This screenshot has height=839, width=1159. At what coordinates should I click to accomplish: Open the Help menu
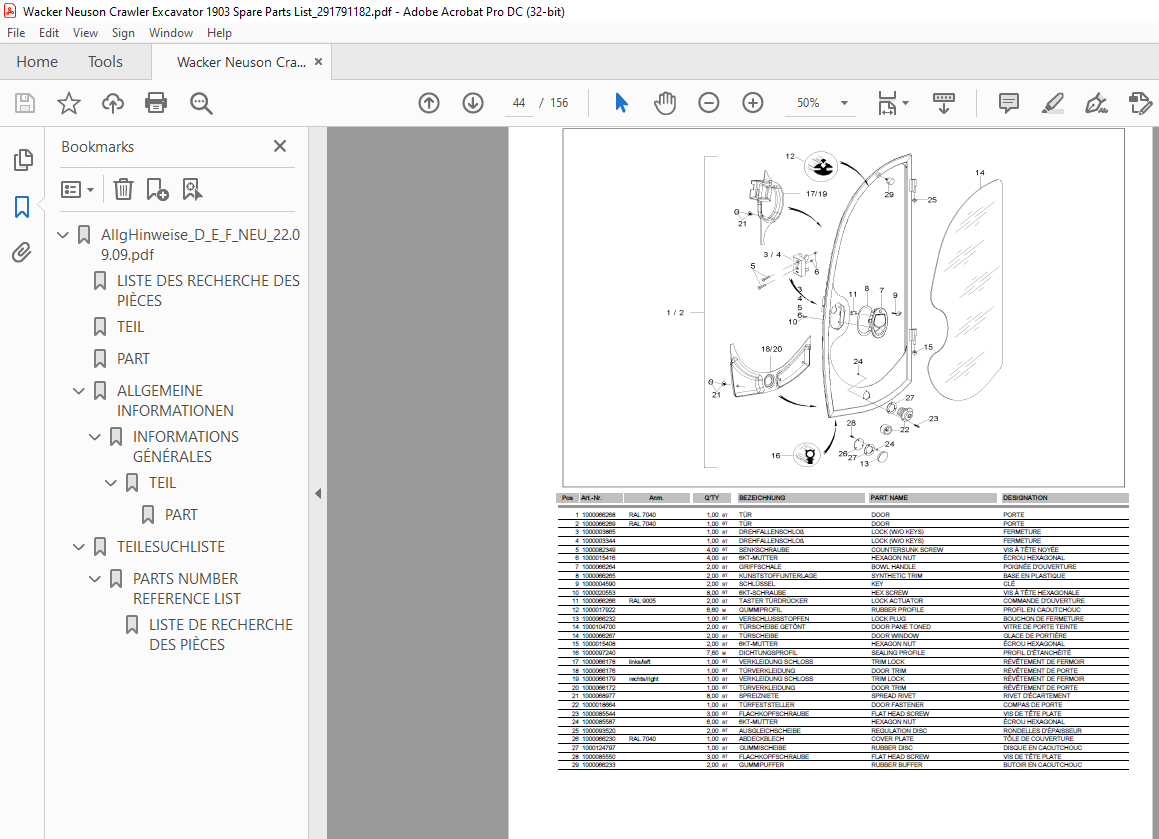click(x=219, y=33)
